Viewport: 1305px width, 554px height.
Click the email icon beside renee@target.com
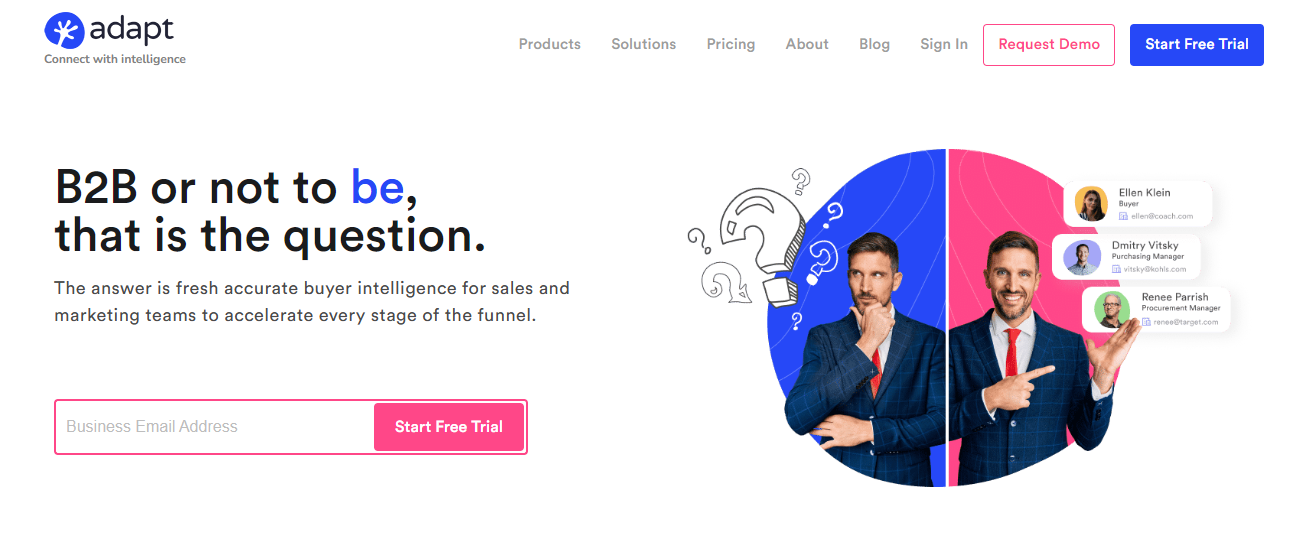point(1147,322)
